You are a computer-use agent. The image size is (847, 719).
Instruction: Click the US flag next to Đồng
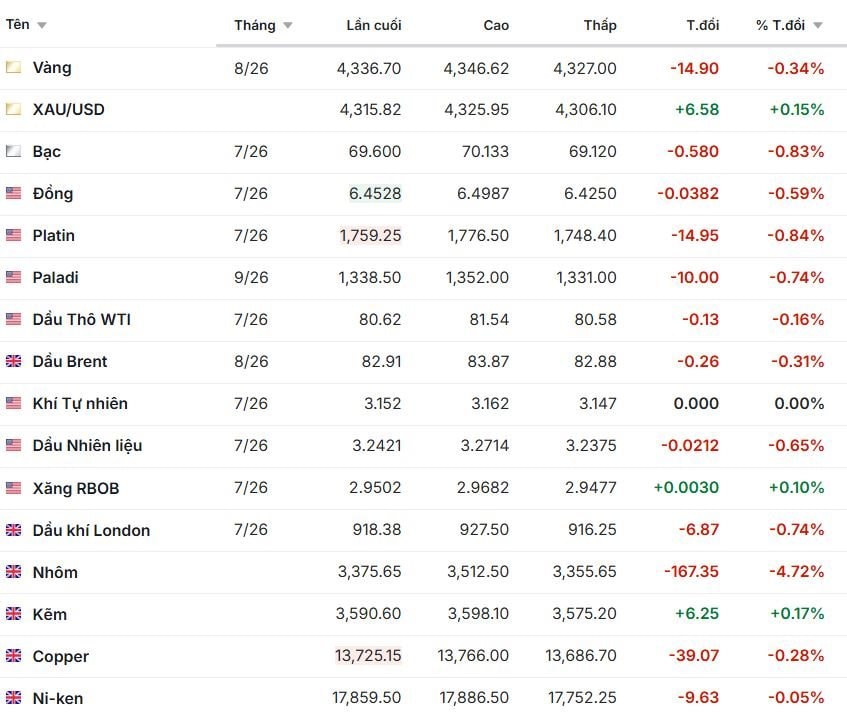click(x=14, y=193)
